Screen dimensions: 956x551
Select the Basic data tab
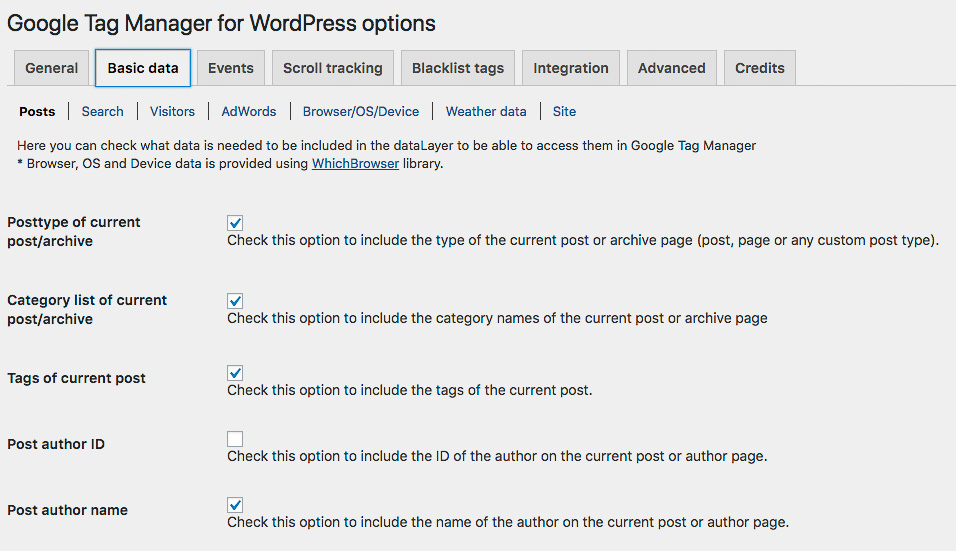coord(143,68)
